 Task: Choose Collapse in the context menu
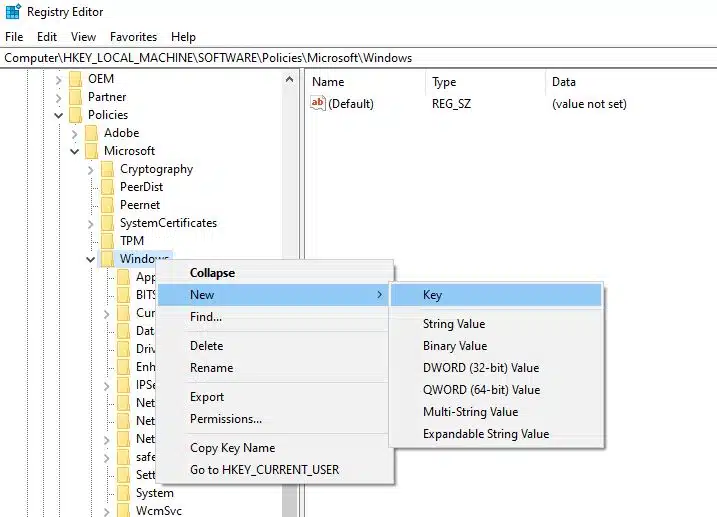point(275,273)
